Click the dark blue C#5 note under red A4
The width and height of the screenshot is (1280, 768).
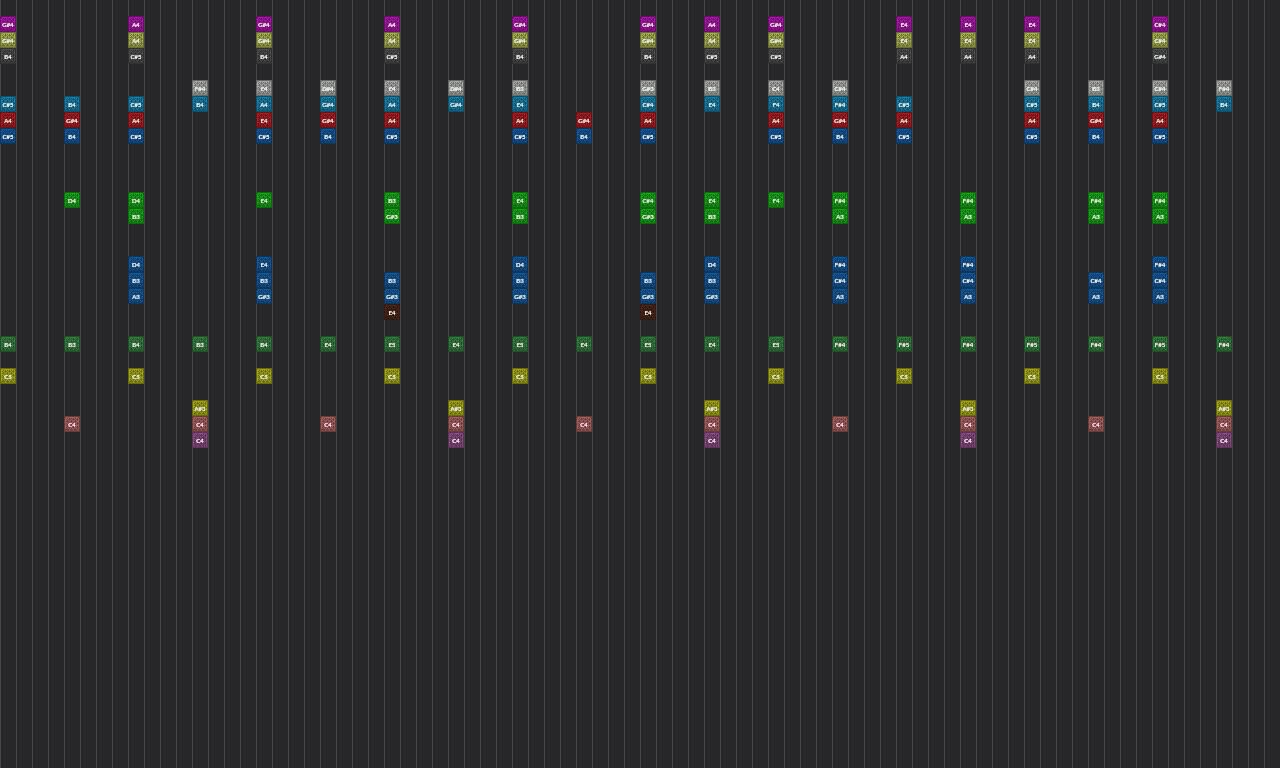point(8,136)
